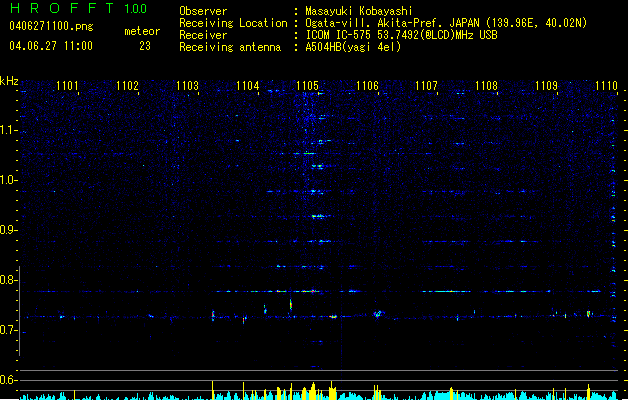The height and width of the screenshot is (400, 629).
Task: Click the 0.8 frequency axis label
Action: [8, 280]
